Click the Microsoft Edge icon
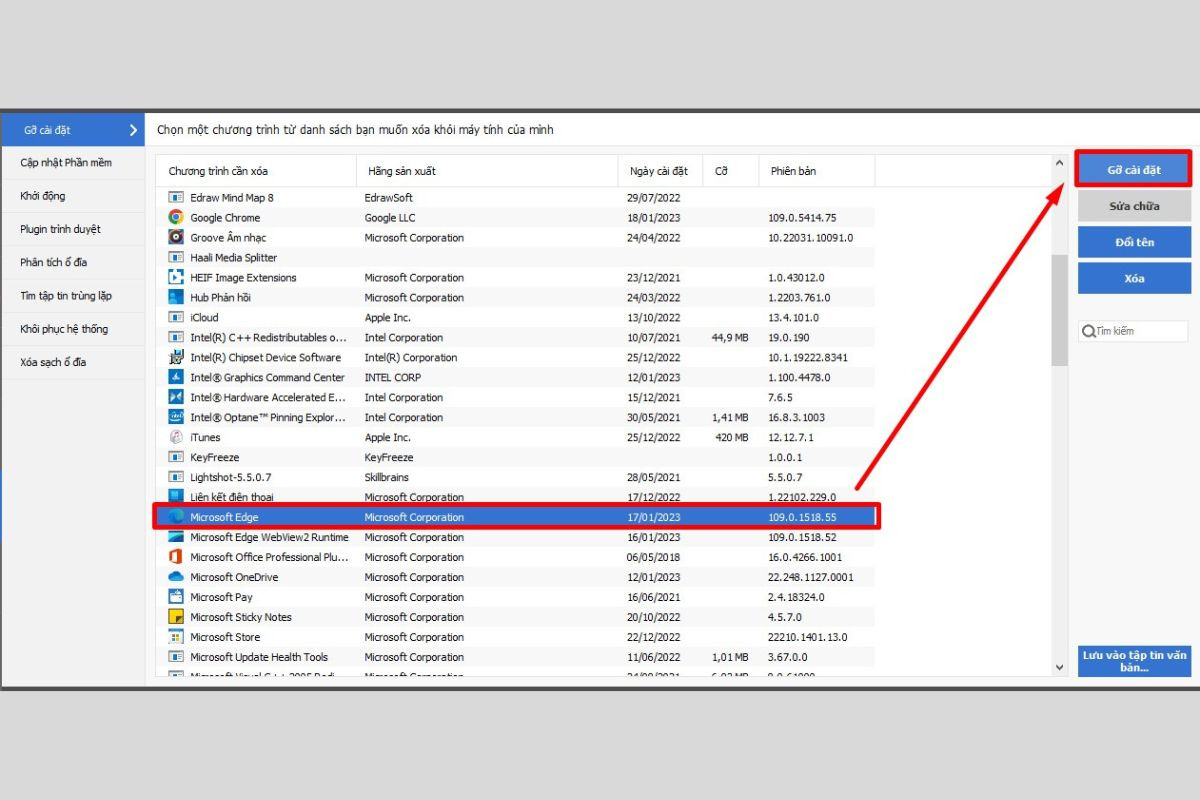1200x800 pixels. [x=176, y=517]
